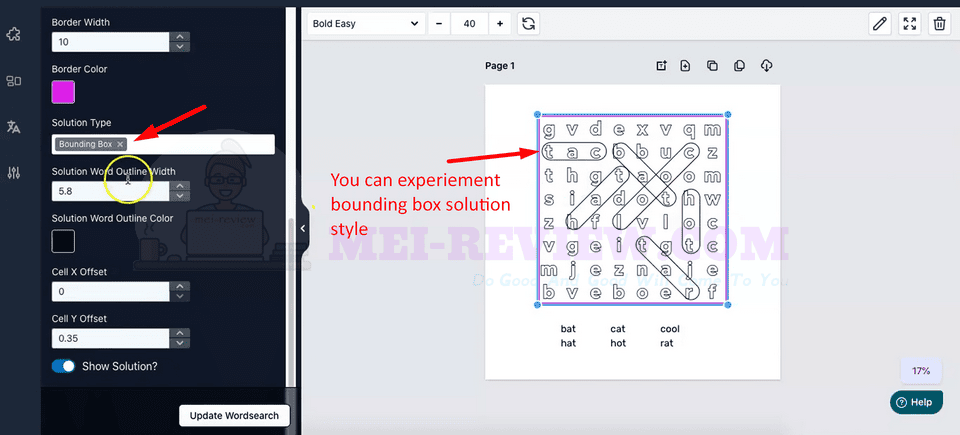
Task: Open the Solution Type selector
Action: click(163, 144)
